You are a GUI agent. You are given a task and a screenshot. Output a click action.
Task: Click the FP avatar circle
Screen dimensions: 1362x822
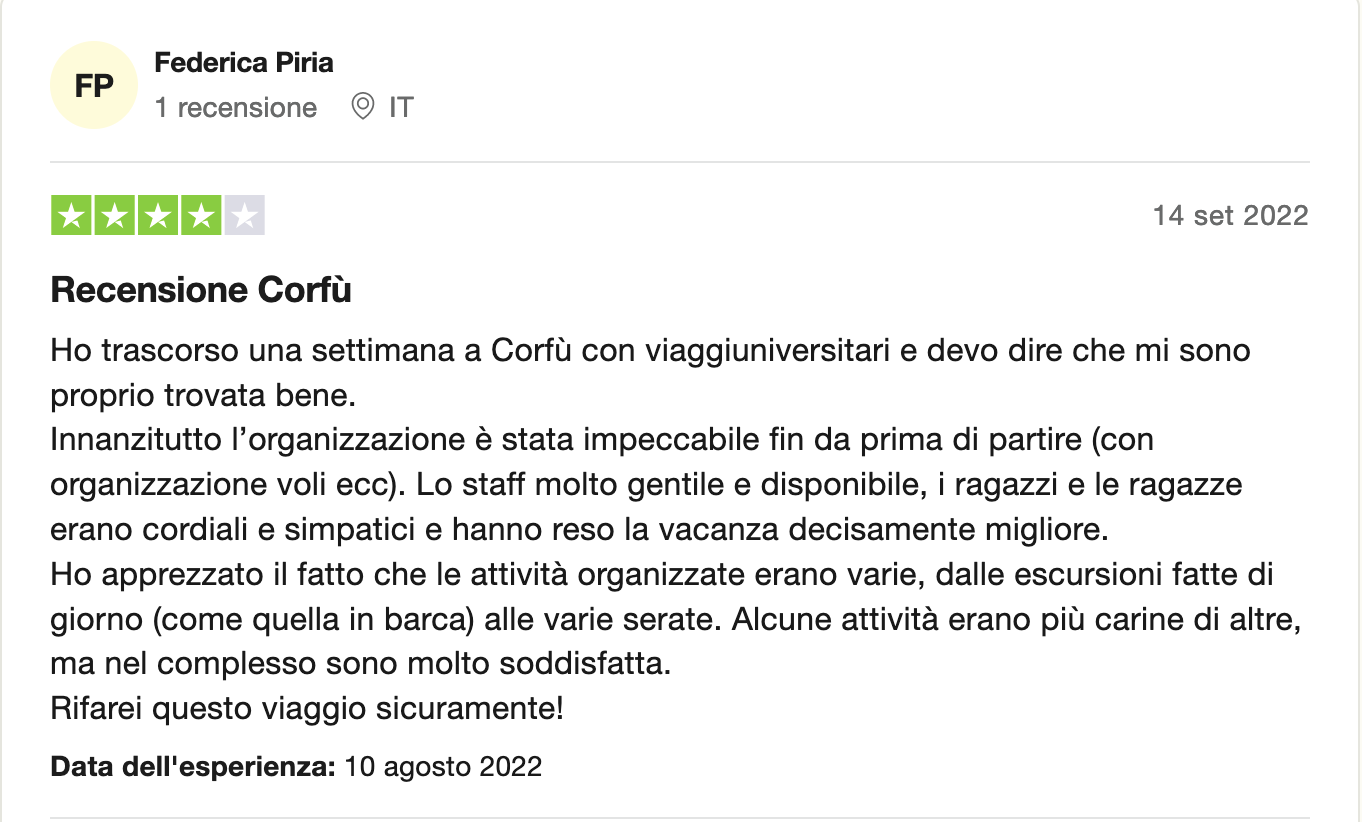pyautogui.click(x=94, y=86)
